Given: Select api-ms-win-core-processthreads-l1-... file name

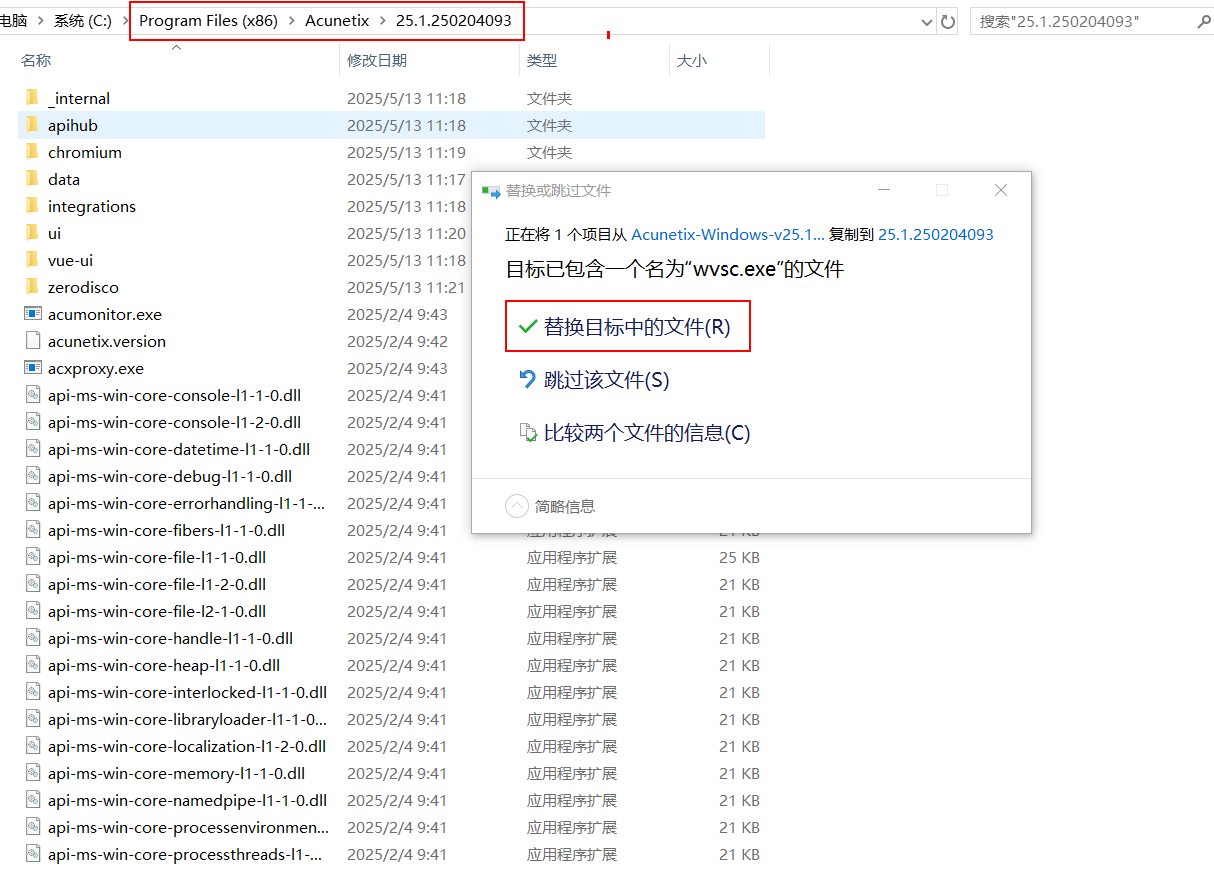Looking at the screenshot, I should pyautogui.click(x=185, y=854).
